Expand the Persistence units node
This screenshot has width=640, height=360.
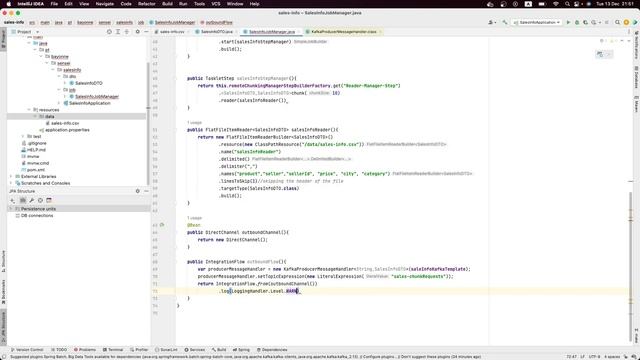point(11,209)
